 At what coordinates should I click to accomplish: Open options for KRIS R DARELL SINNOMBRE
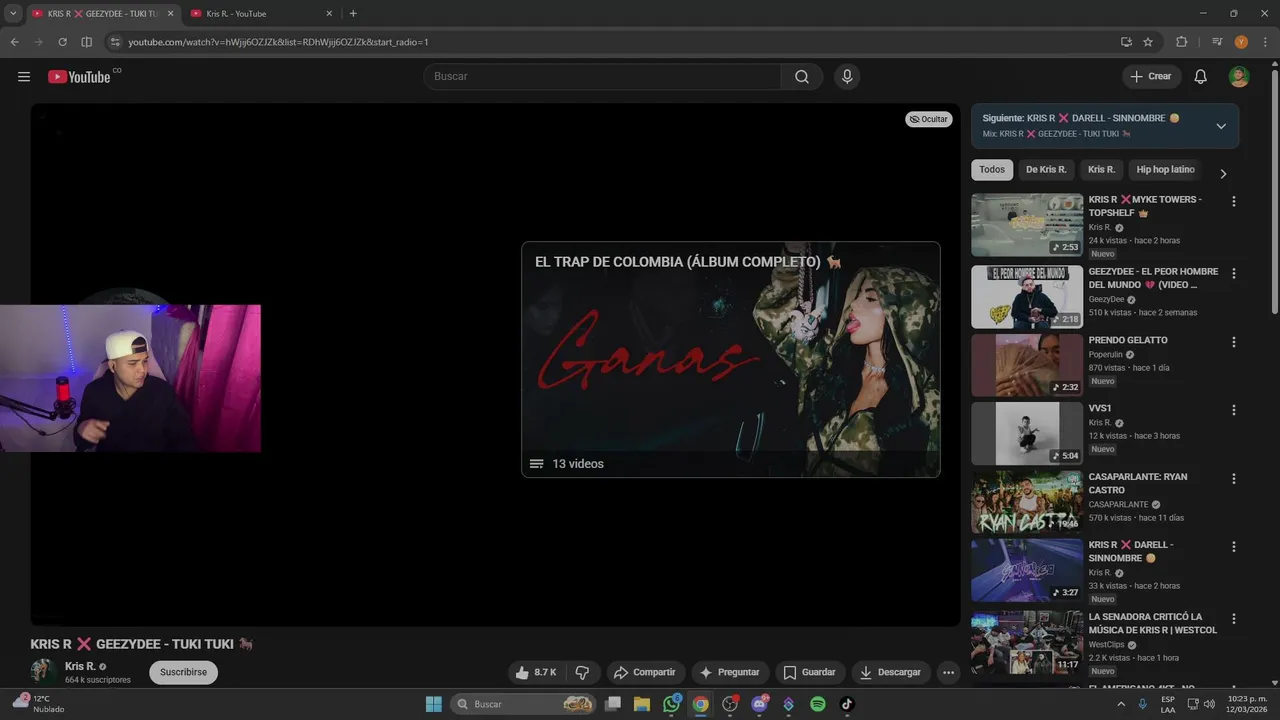coord(1233,547)
